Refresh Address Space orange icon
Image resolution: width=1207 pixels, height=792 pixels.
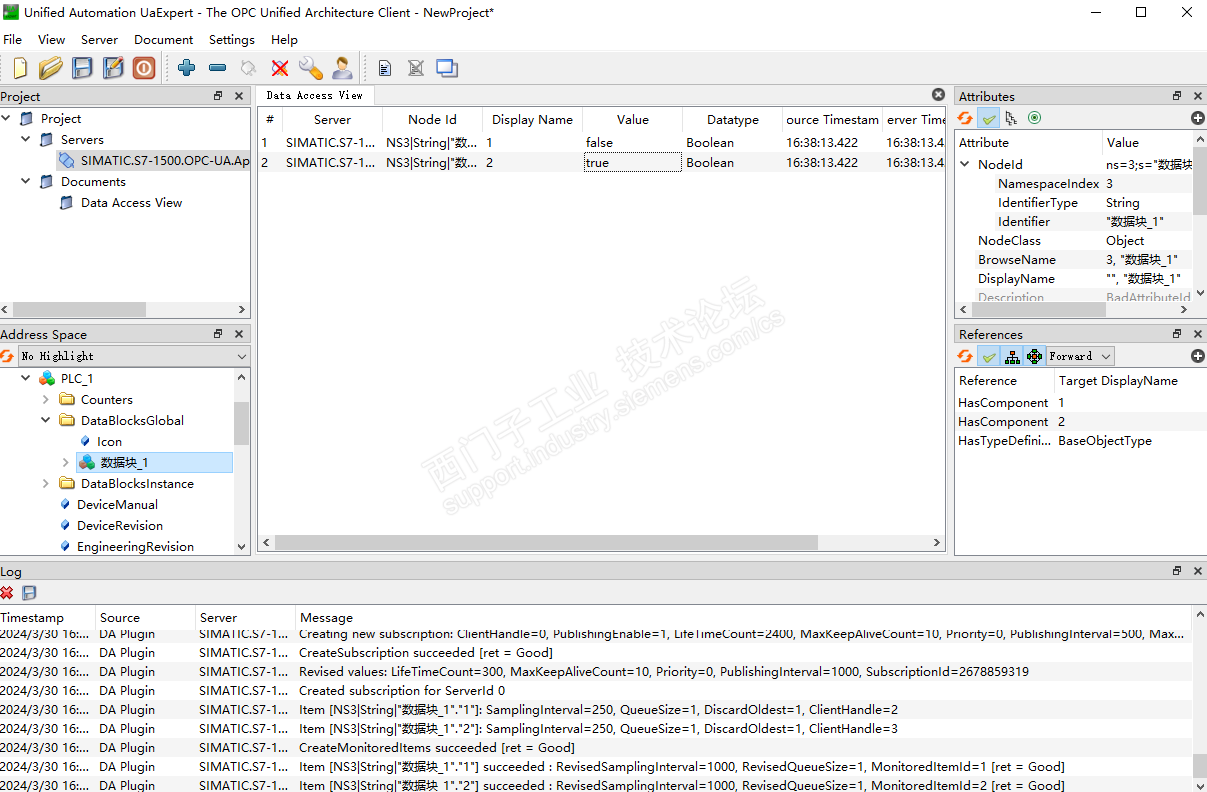pos(8,356)
